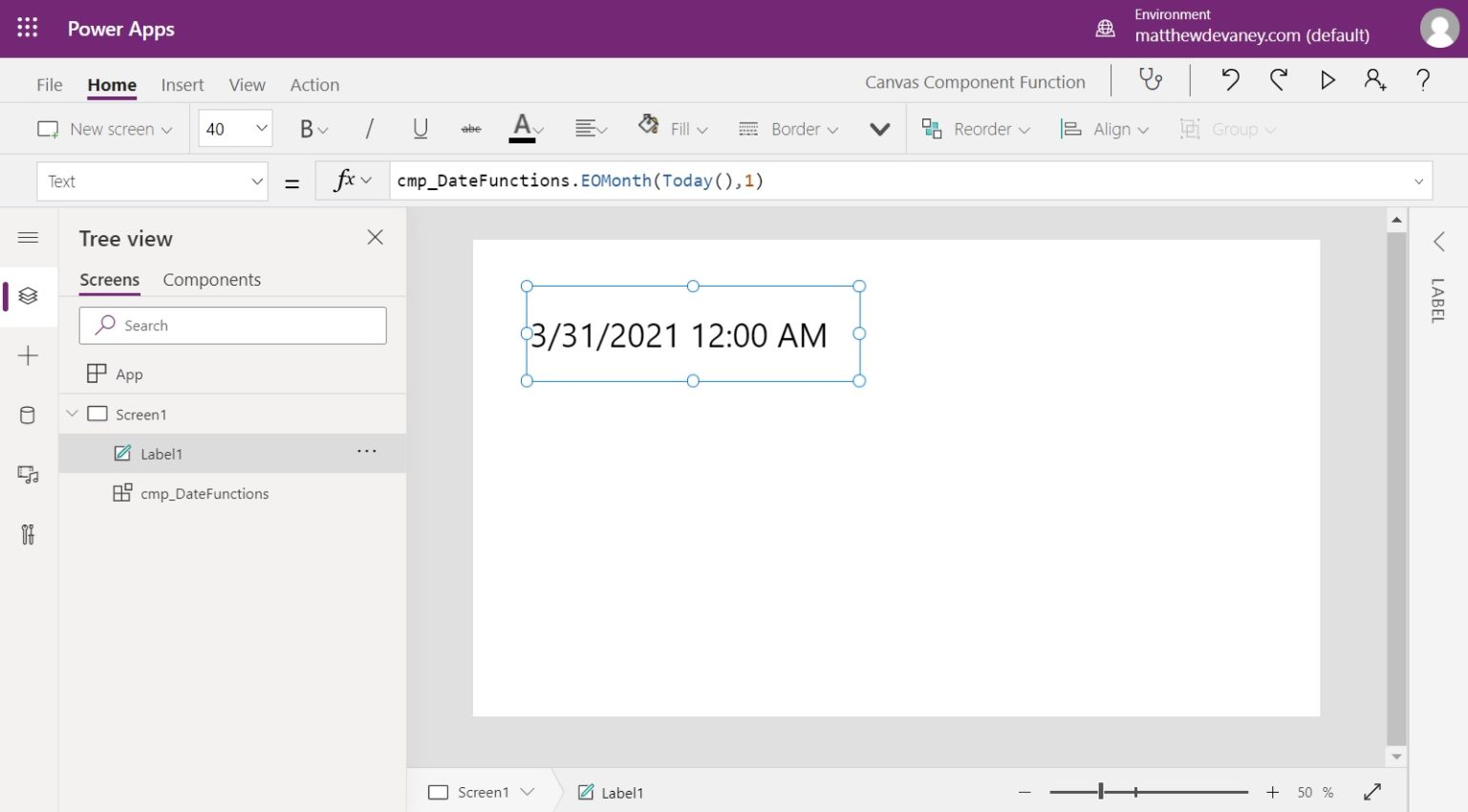Screen dimensions: 1468x812
Task: Adjust the zoom slider at the bottom
Action: (x=1101, y=791)
